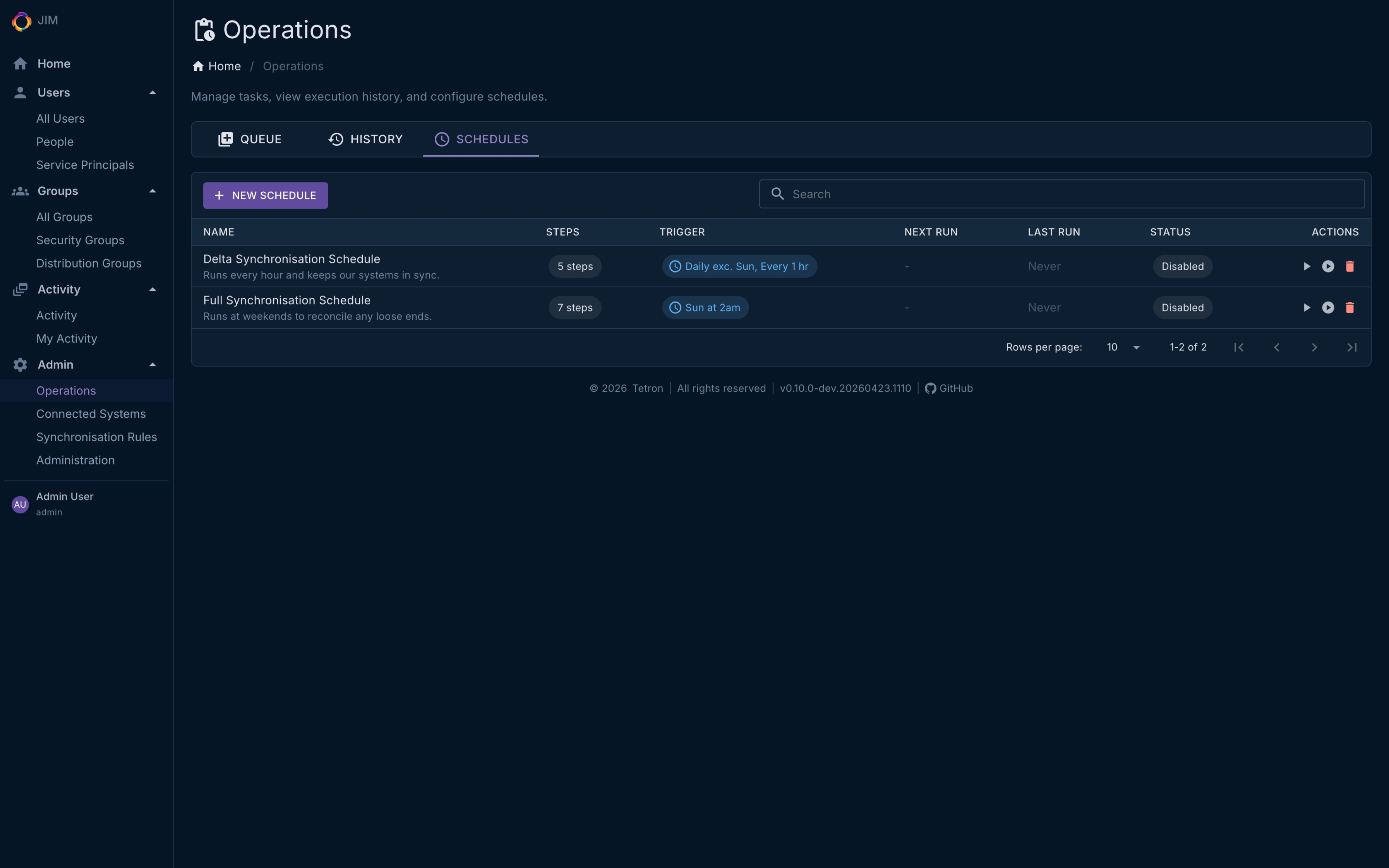Open Connected Systems in sidebar

(91, 414)
